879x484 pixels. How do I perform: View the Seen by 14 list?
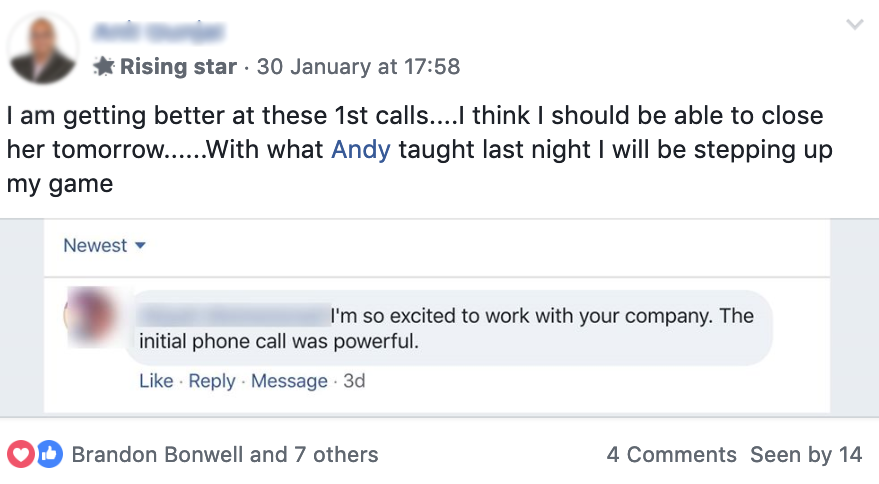806,454
